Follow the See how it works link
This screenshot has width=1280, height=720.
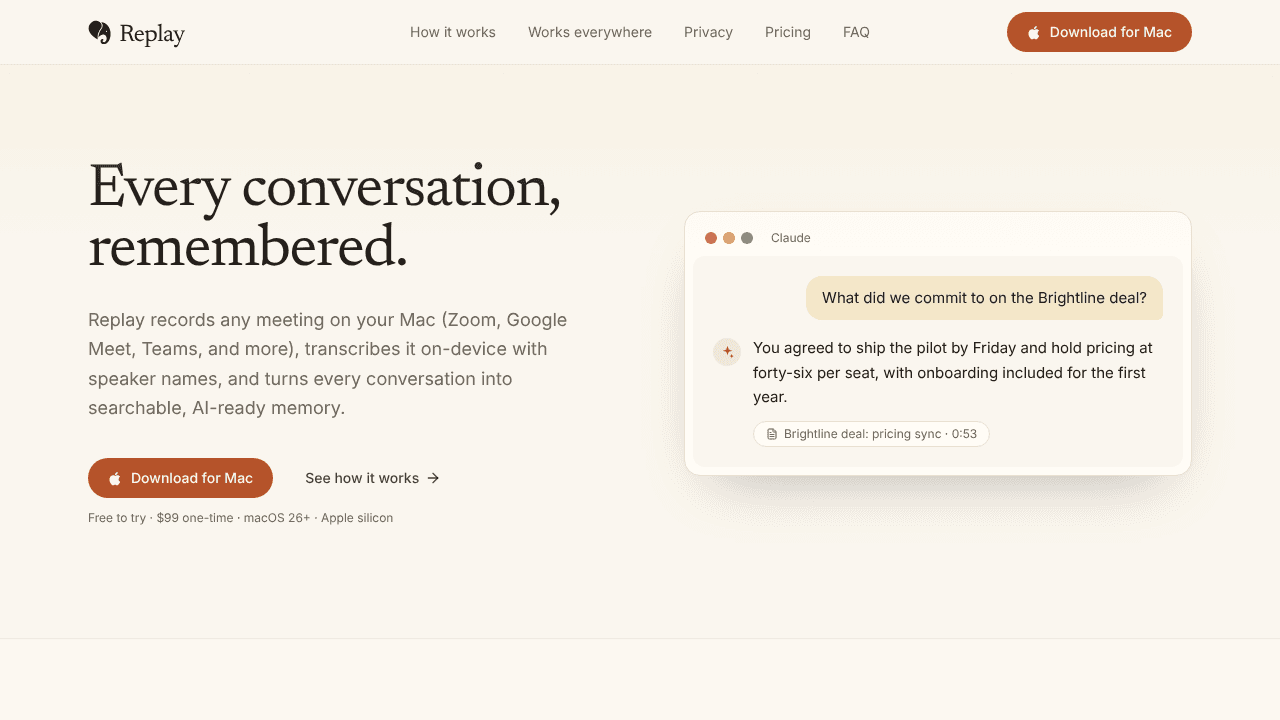pyautogui.click(x=372, y=478)
